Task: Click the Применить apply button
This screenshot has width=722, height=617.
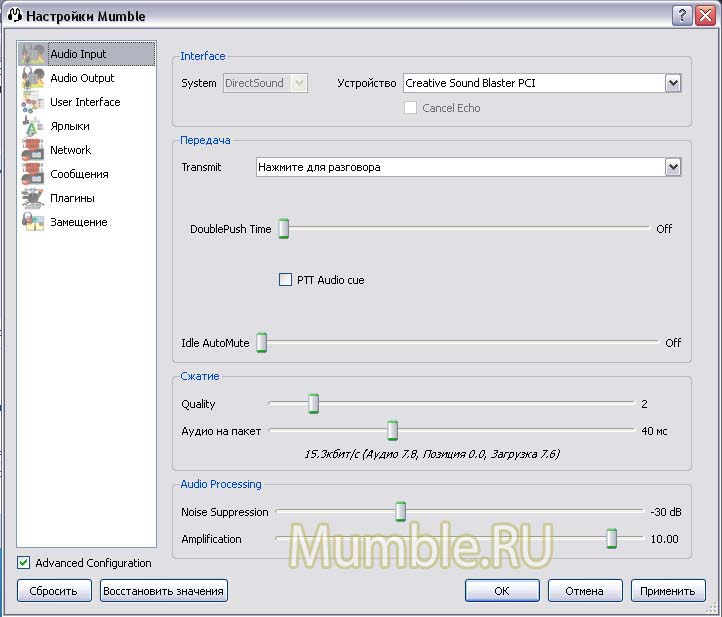Action: (x=668, y=591)
